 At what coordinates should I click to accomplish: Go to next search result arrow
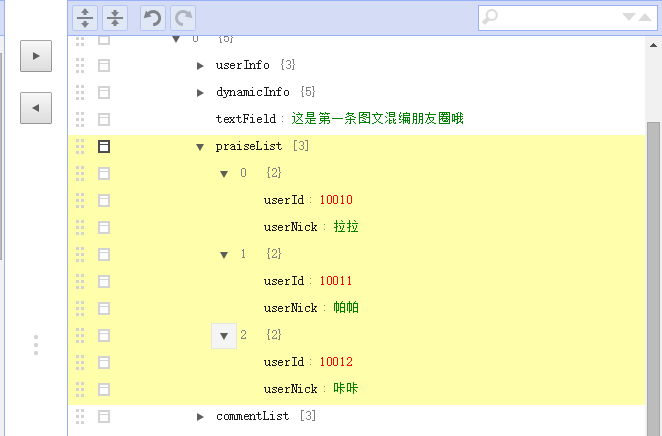[629, 17]
